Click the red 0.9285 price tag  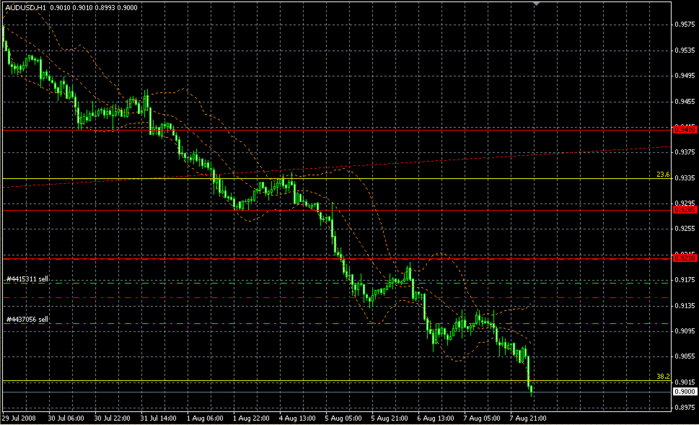[x=685, y=210]
